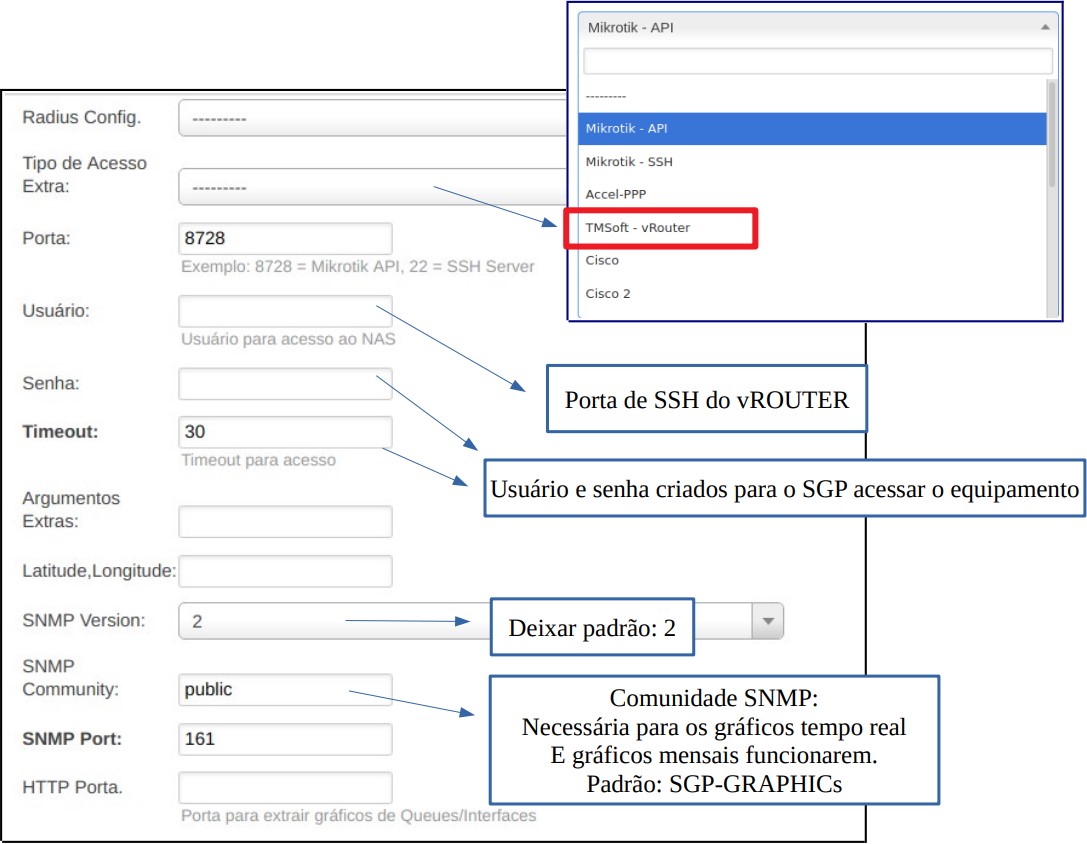Open the Radius Config dropdown
Image resolution: width=1087 pixels, height=844 pixels.
click(372, 118)
